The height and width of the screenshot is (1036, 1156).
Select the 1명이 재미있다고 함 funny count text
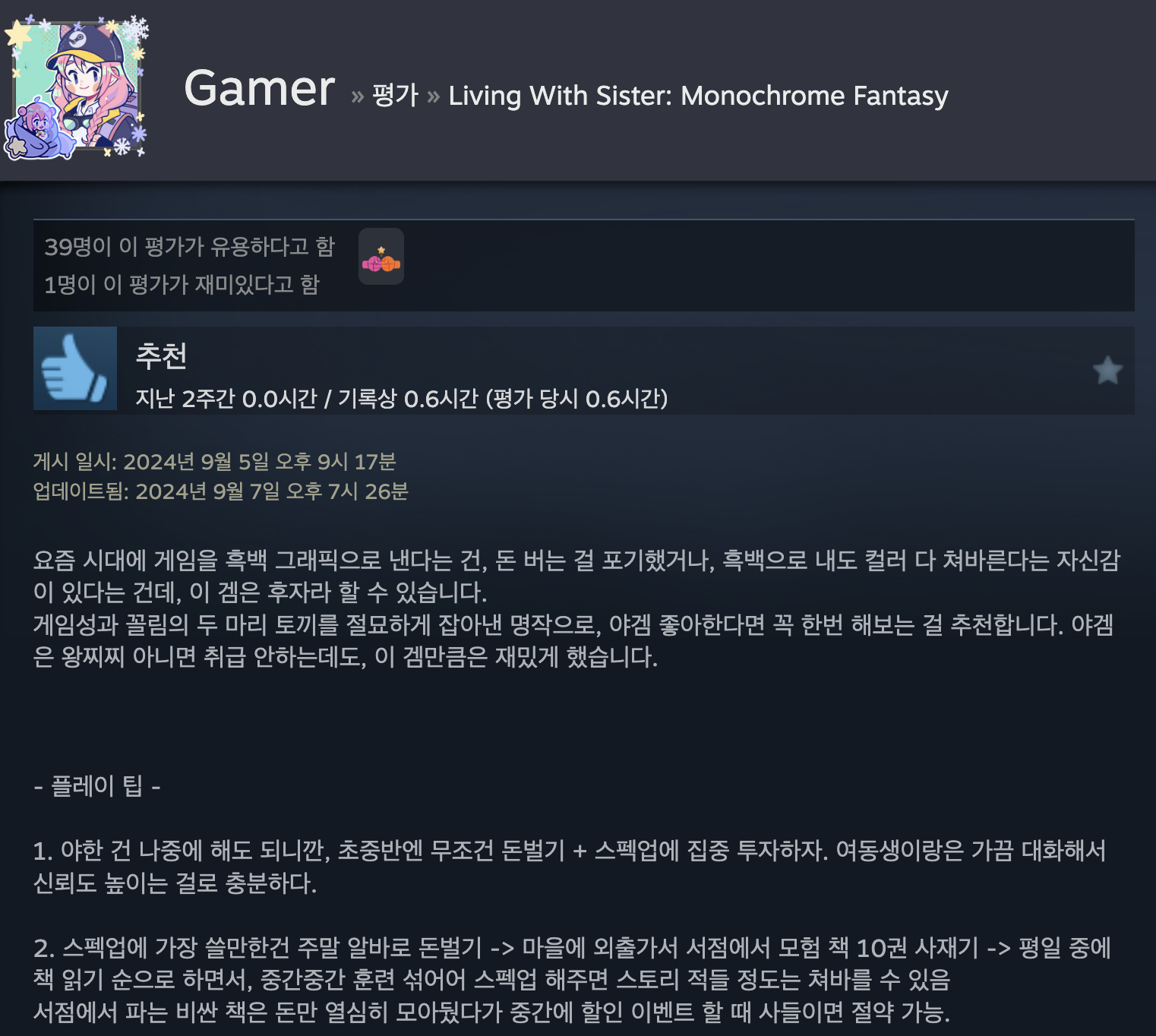point(182,284)
